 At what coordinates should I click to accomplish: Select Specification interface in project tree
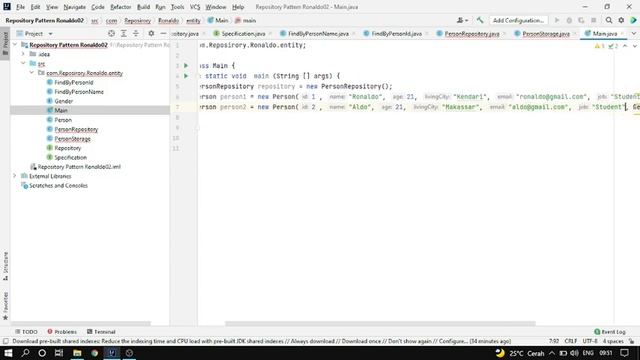click(x=67, y=157)
